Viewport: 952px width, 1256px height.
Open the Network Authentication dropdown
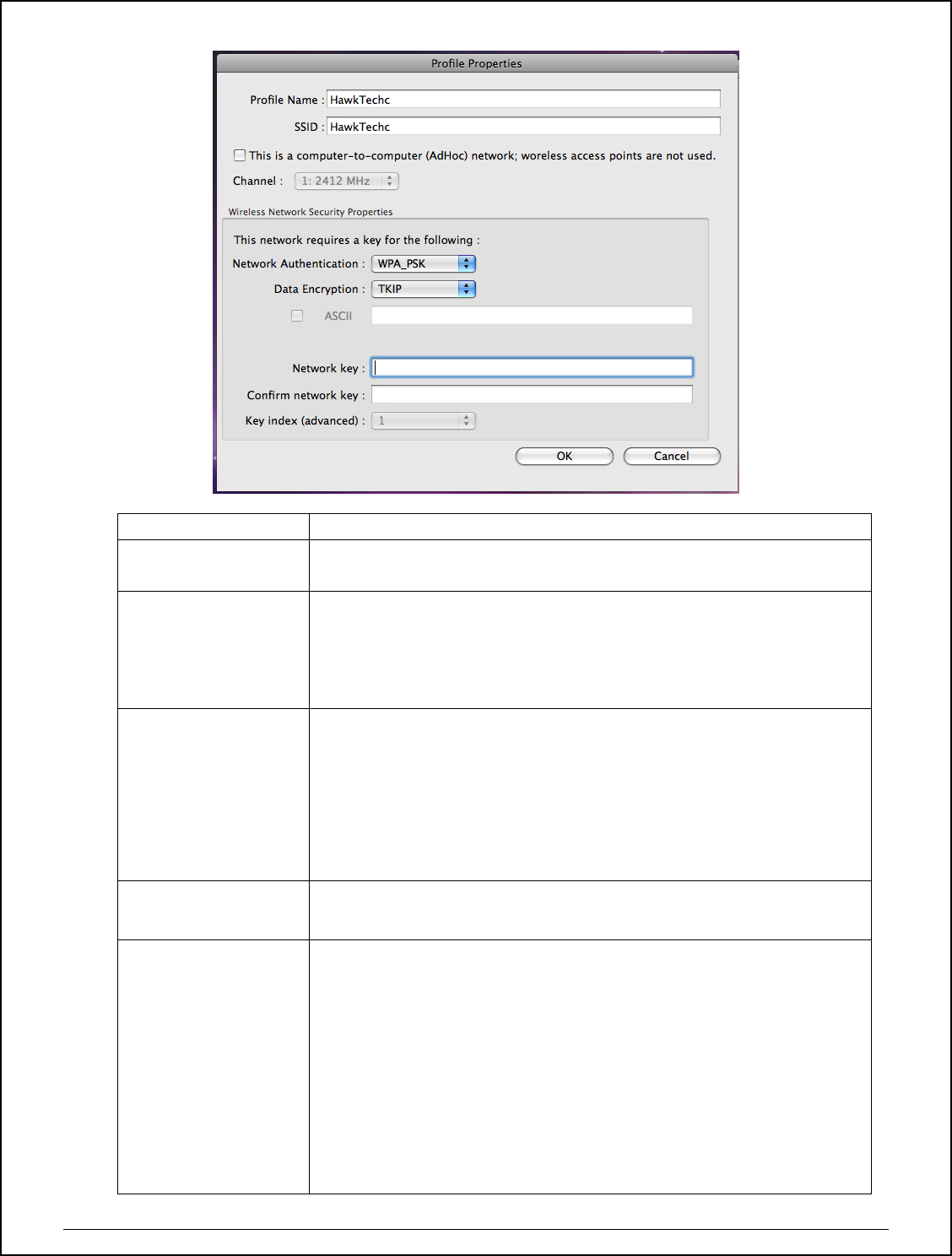[424, 263]
